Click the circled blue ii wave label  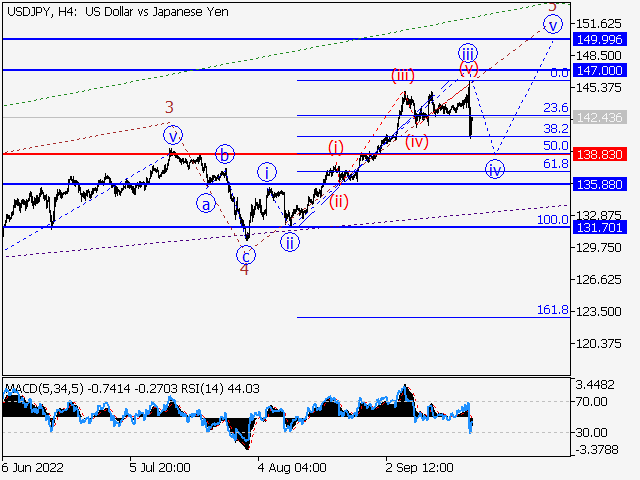point(290,242)
